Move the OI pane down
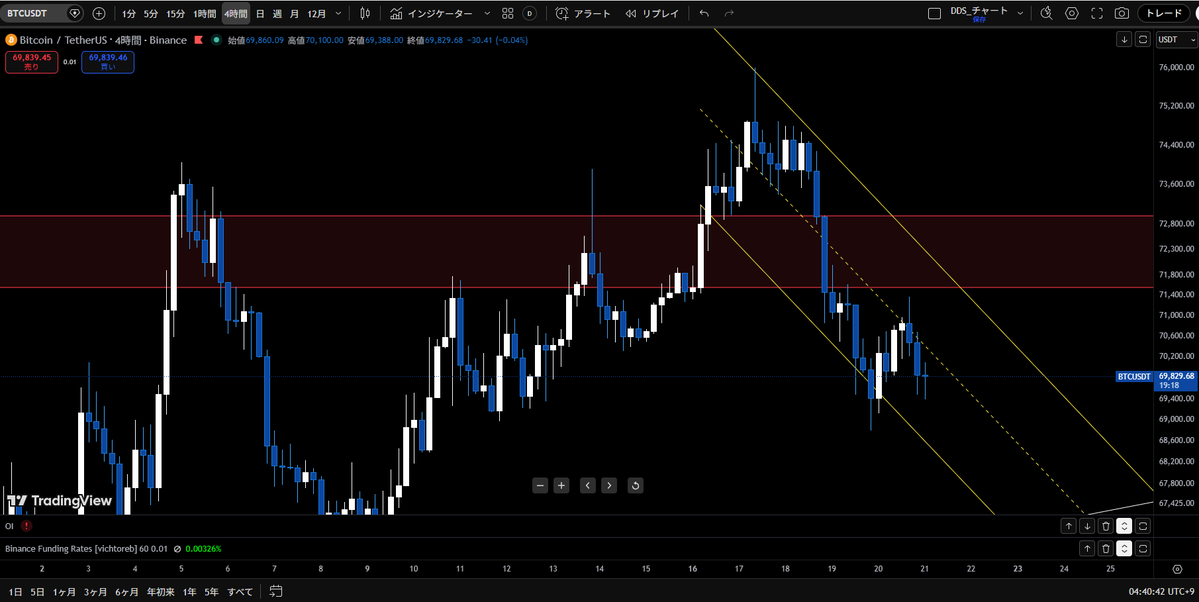 pyautogui.click(x=1087, y=526)
